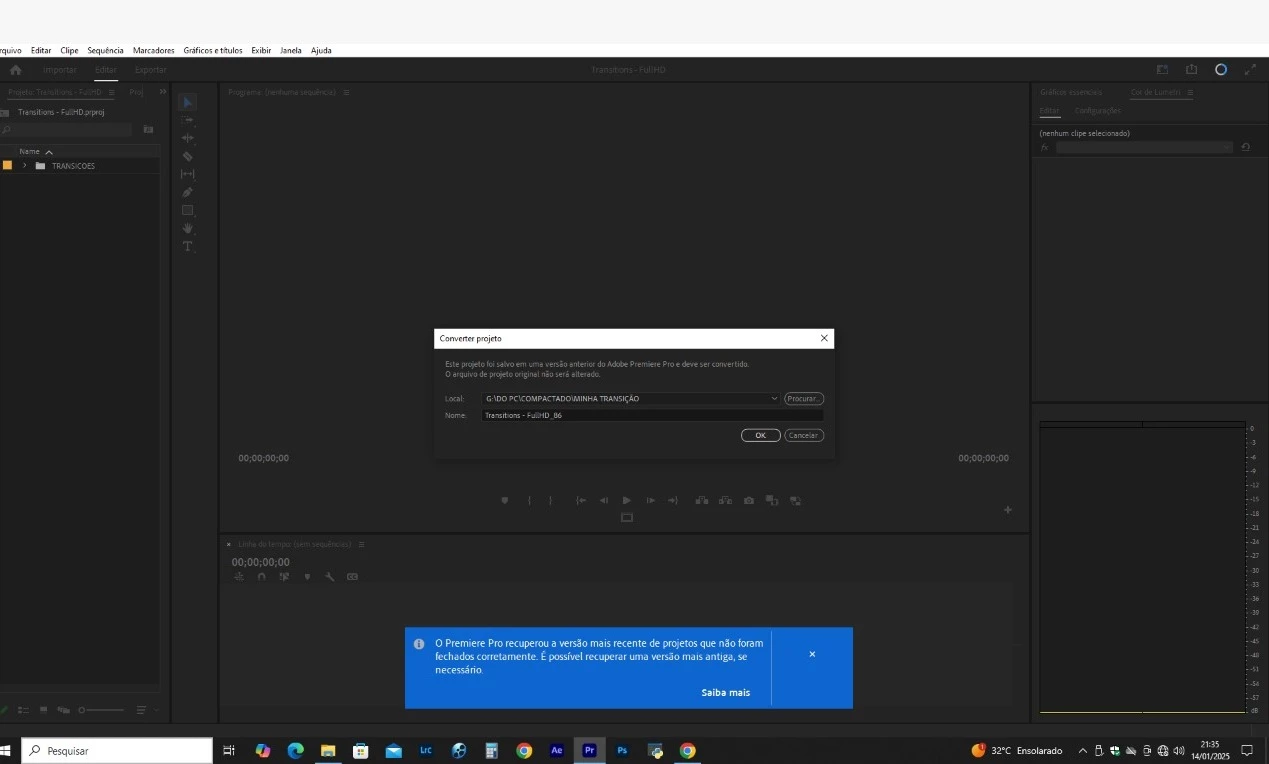Step back one frame in Program monitor

[x=604, y=500]
